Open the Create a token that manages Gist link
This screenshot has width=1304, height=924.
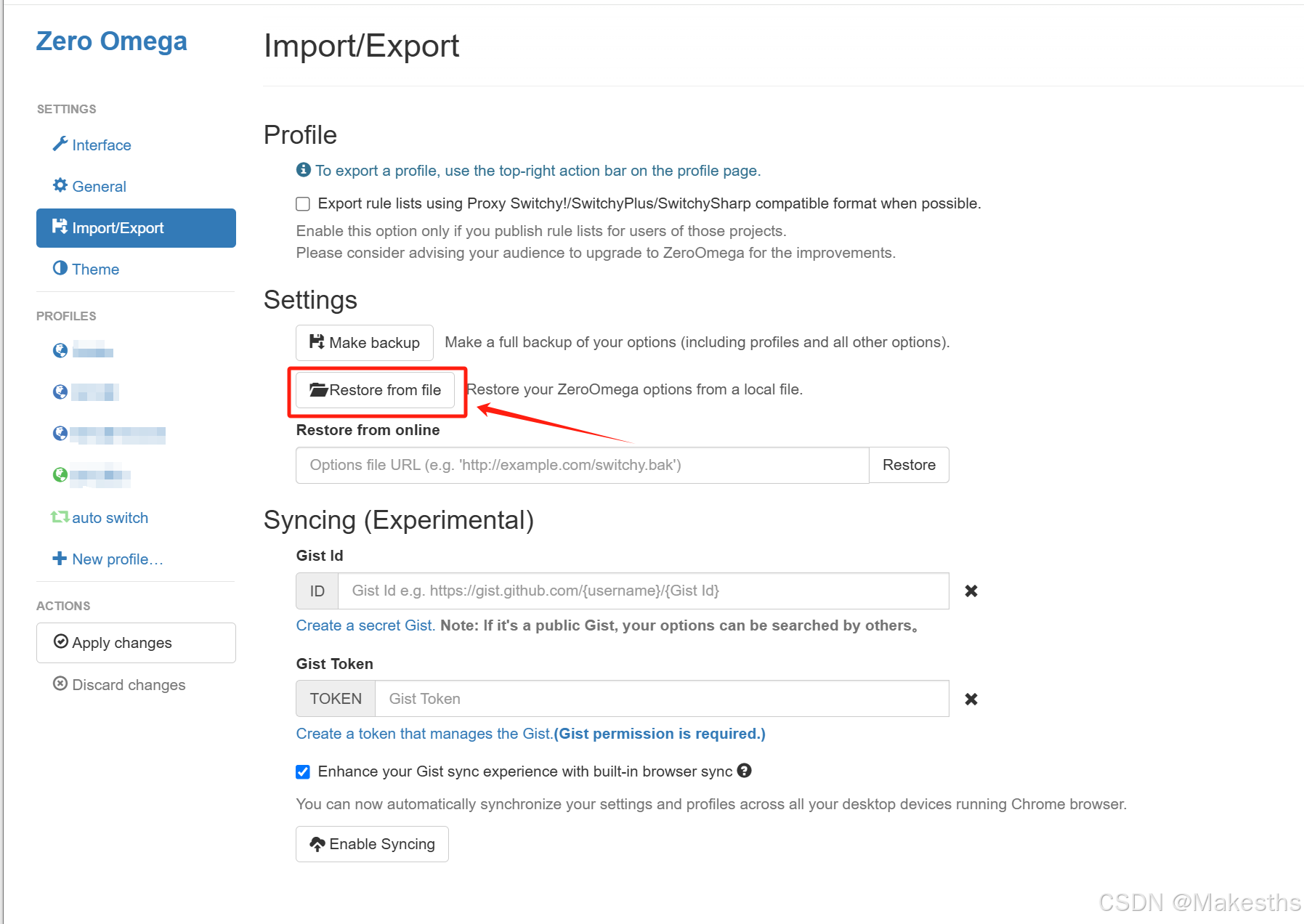[x=531, y=734]
